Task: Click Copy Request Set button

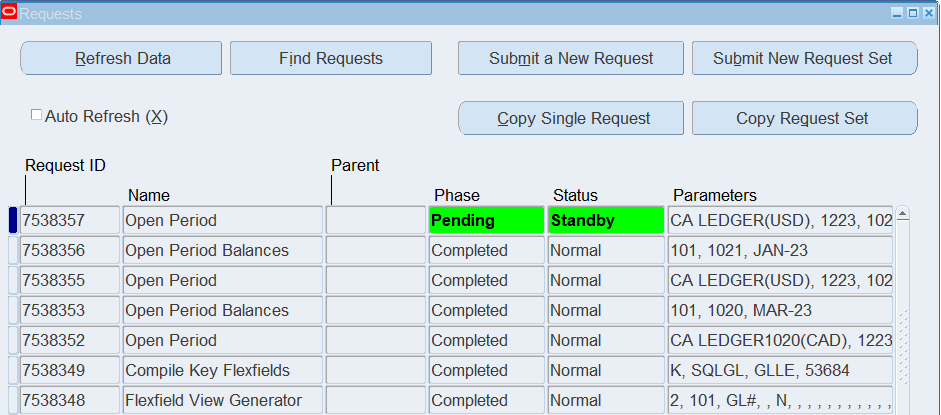Action: click(x=804, y=118)
